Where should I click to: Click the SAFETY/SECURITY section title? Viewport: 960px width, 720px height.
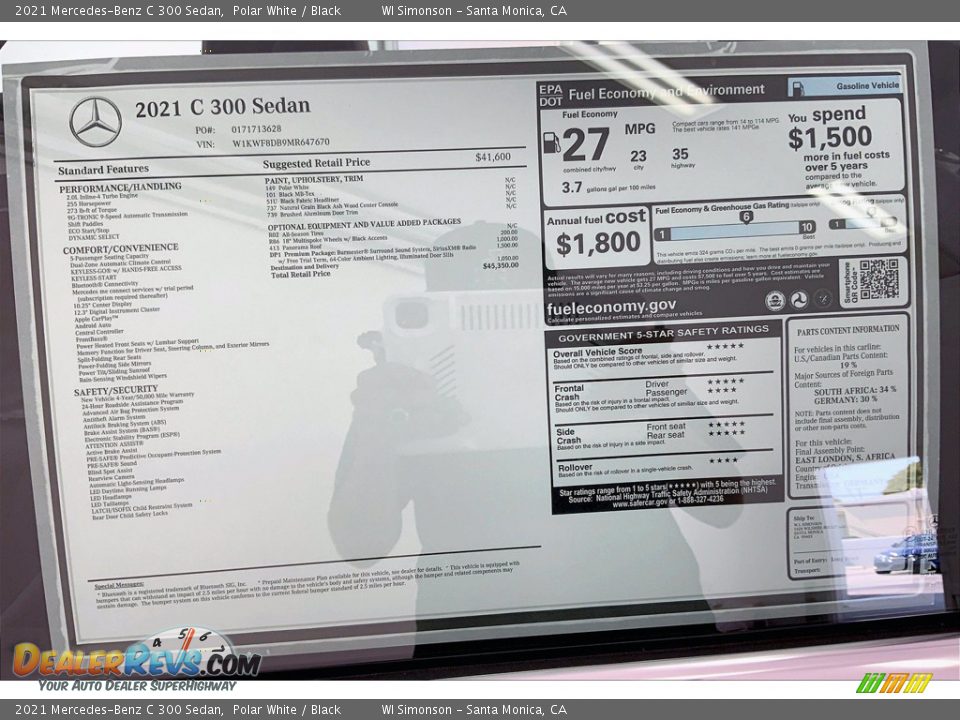[116, 391]
